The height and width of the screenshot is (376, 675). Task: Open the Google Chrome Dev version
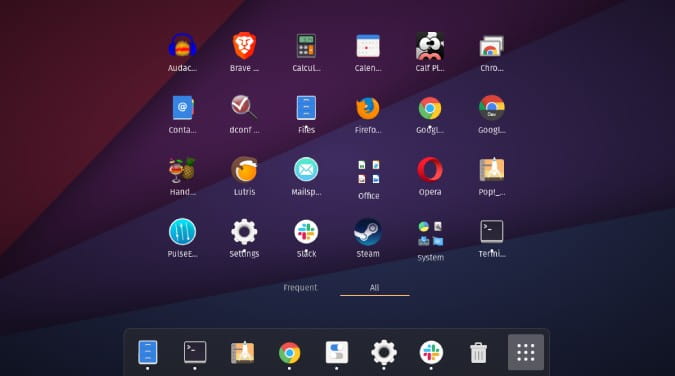pos(492,108)
